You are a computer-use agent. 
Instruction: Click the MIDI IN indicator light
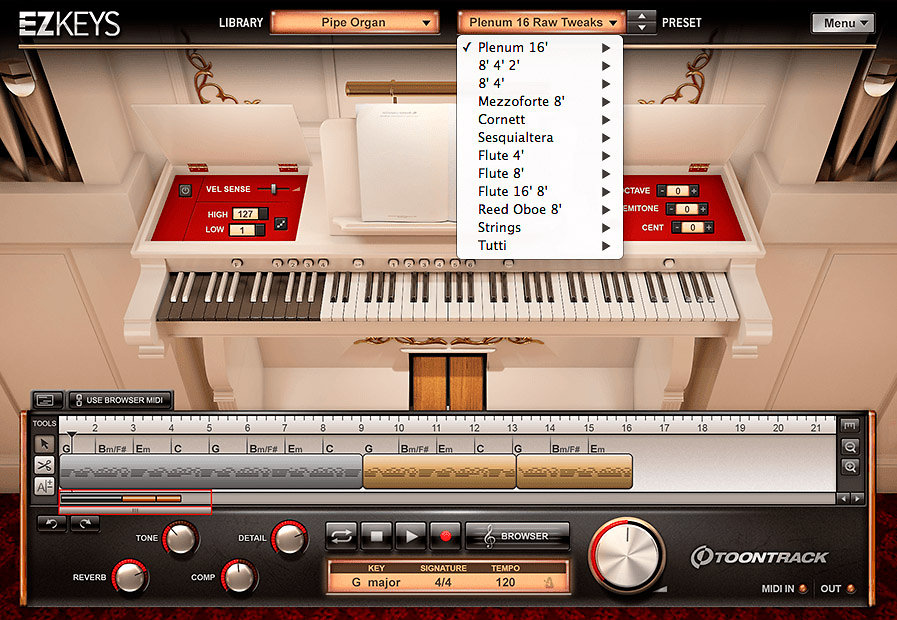click(x=803, y=589)
